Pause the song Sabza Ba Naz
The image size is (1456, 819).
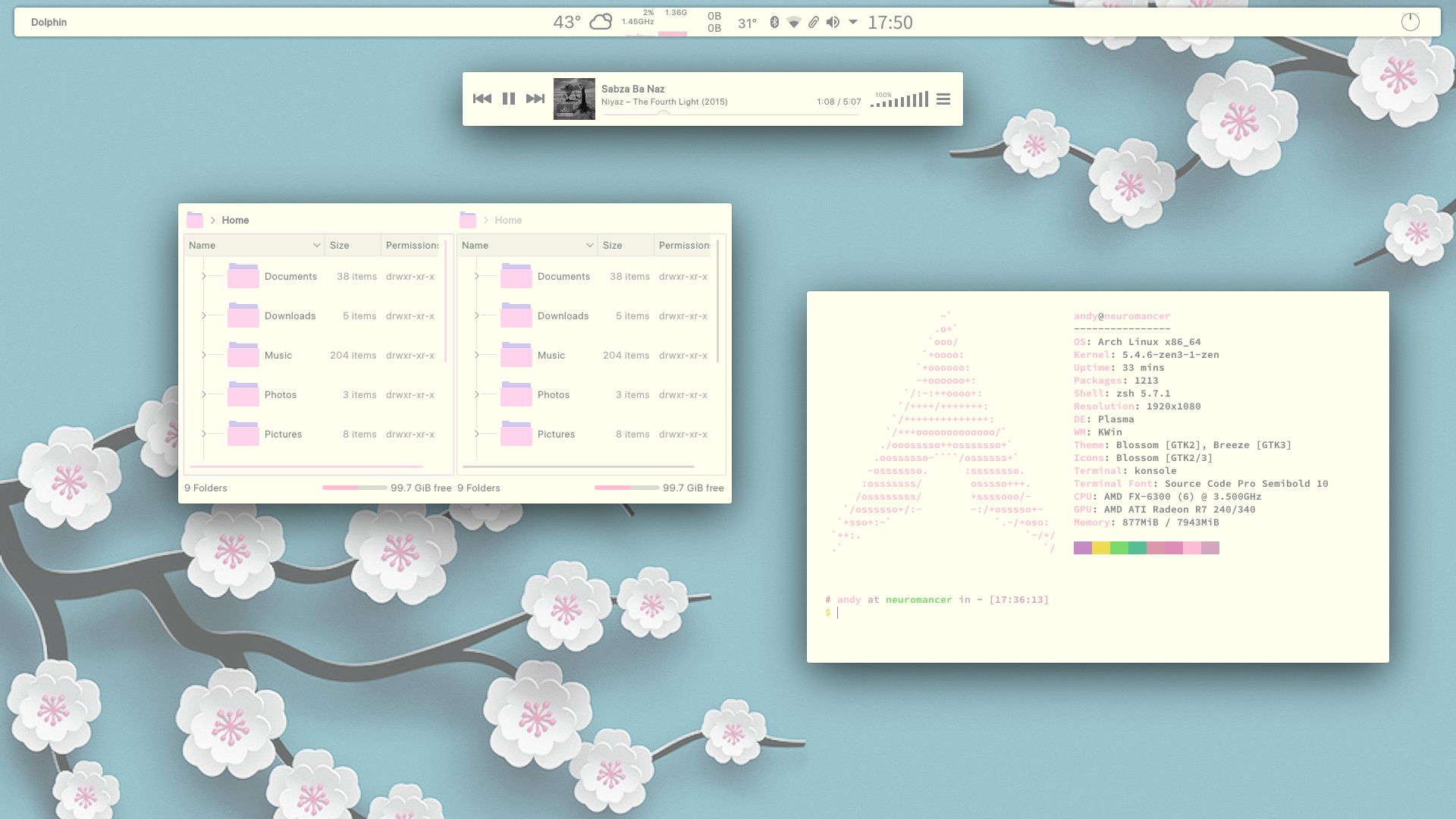click(x=509, y=99)
